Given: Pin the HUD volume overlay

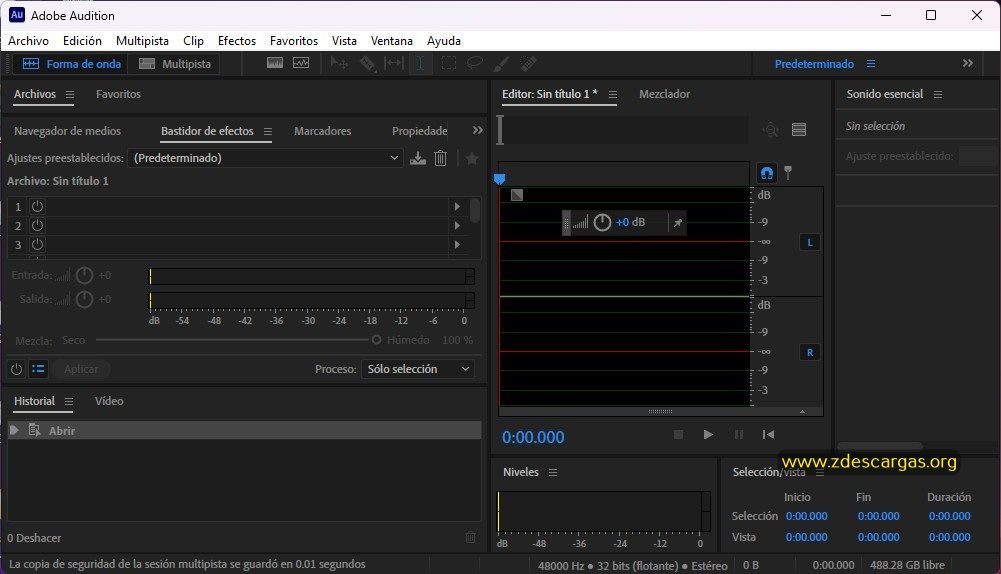Looking at the screenshot, I should coord(677,222).
